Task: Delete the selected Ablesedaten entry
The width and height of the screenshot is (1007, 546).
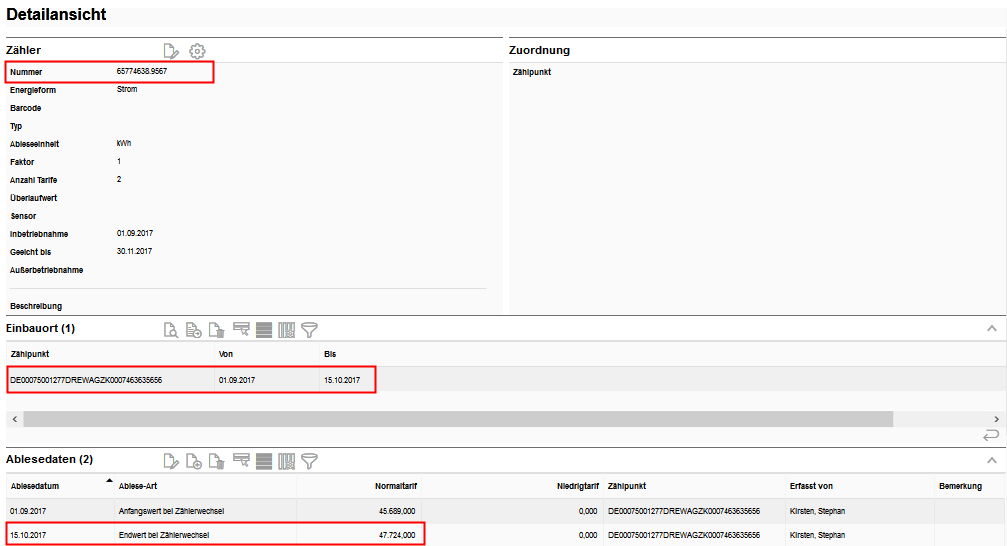Action: coord(217,461)
